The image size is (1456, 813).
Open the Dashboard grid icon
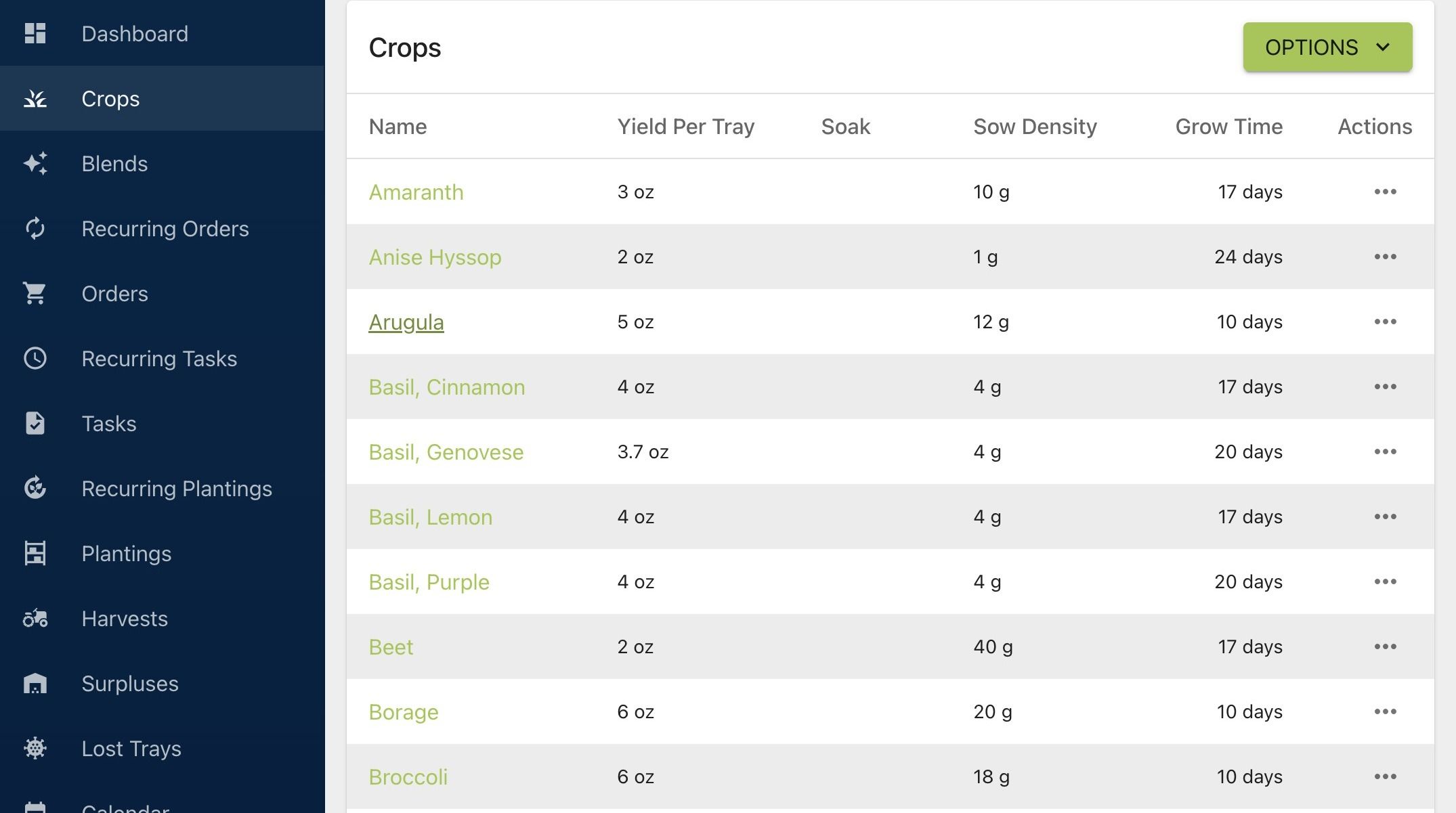click(35, 33)
